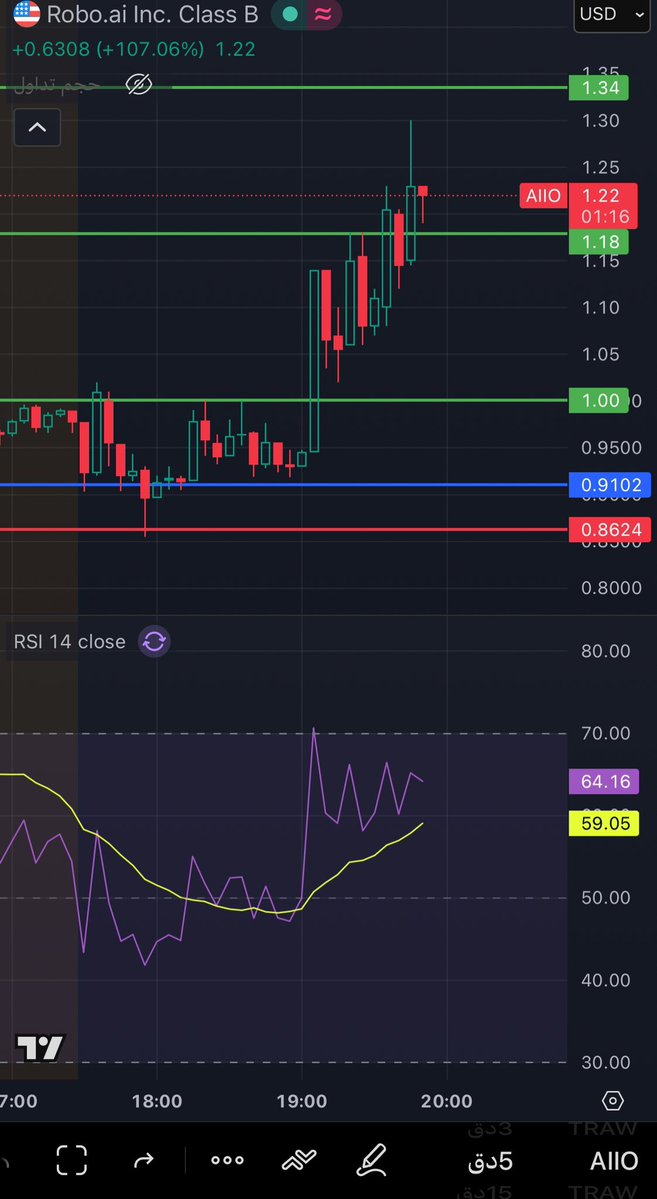Open the USD currency dropdown
This screenshot has width=657, height=1199.
(x=611, y=15)
